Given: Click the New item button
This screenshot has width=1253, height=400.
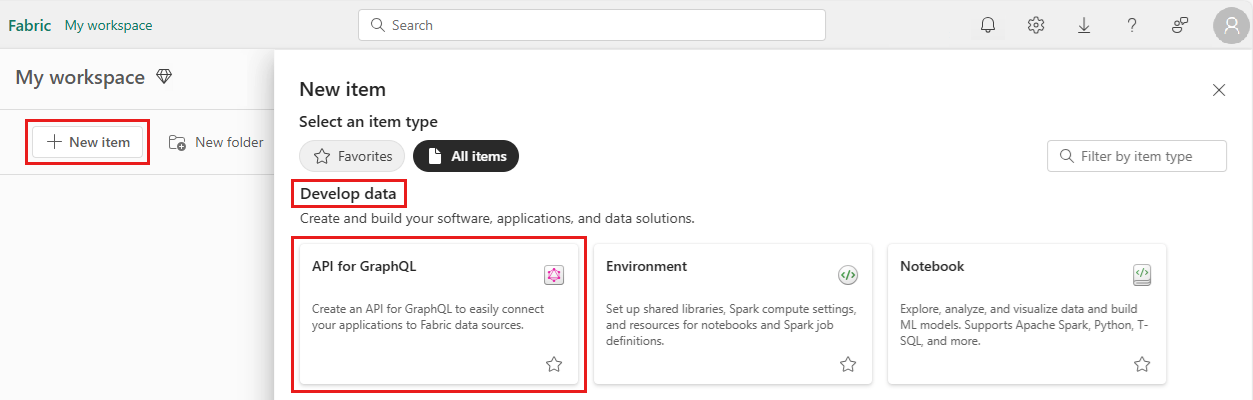Looking at the screenshot, I should (x=88, y=142).
